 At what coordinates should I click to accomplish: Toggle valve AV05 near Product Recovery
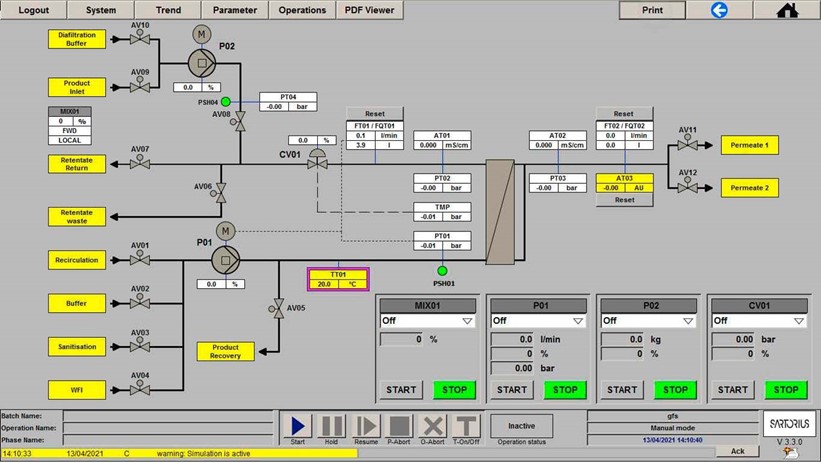coord(276,310)
